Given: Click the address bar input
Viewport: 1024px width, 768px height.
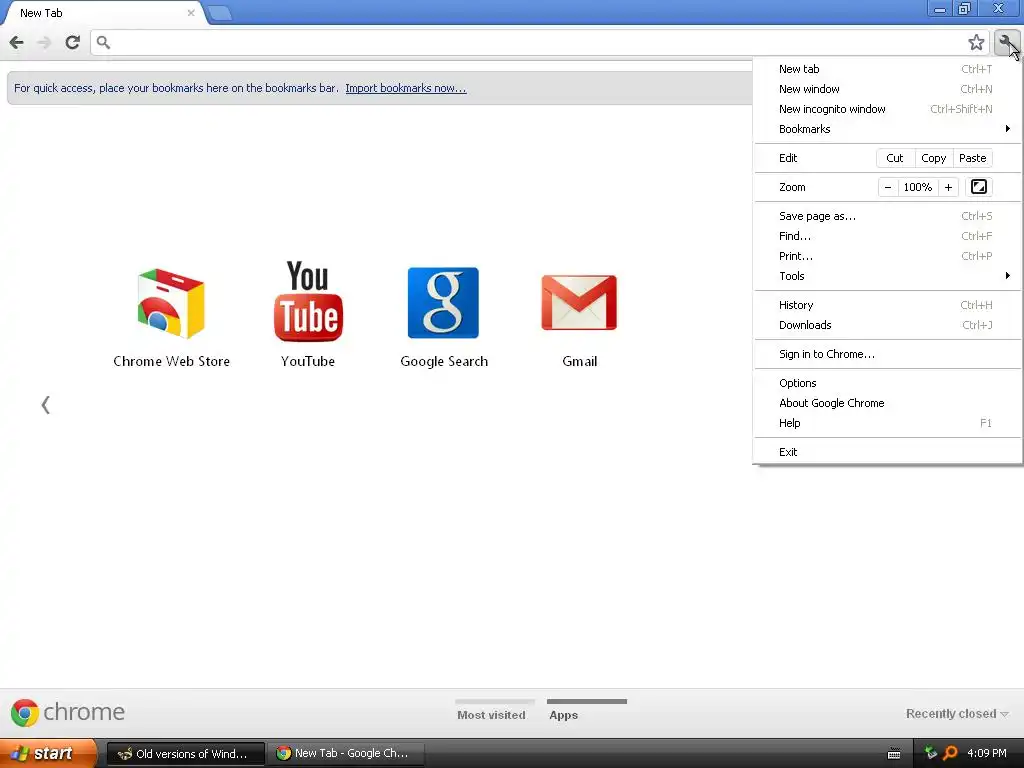Looking at the screenshot, I should click(537, 42).
